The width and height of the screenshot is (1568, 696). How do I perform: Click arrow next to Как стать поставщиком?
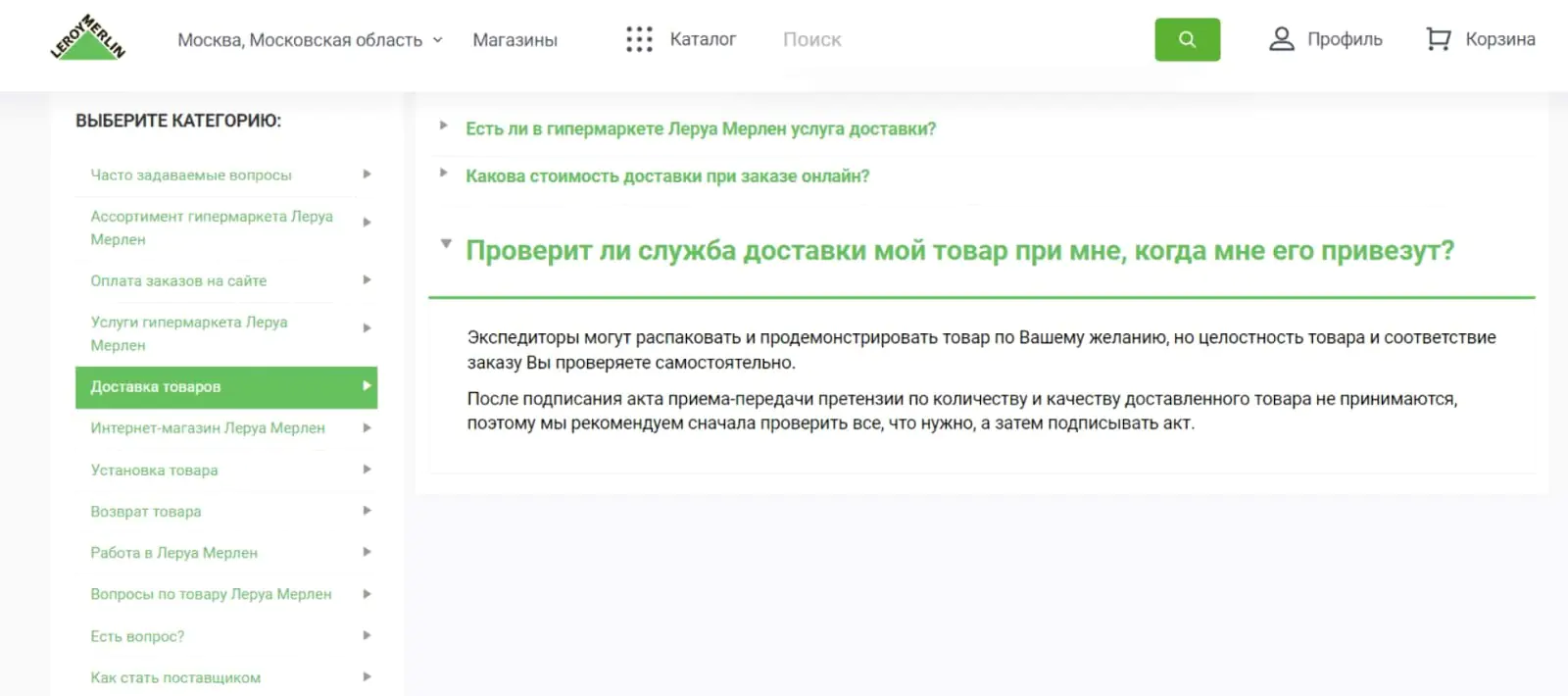tap(367, 676)
